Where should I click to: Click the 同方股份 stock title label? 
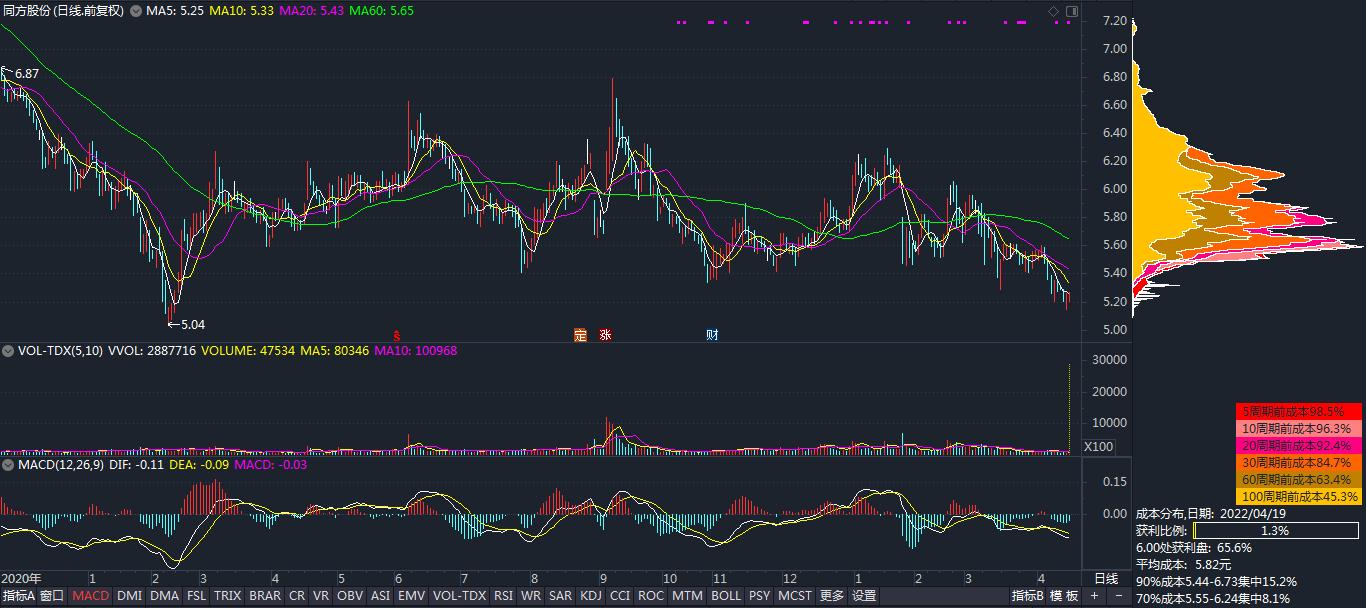62,11
